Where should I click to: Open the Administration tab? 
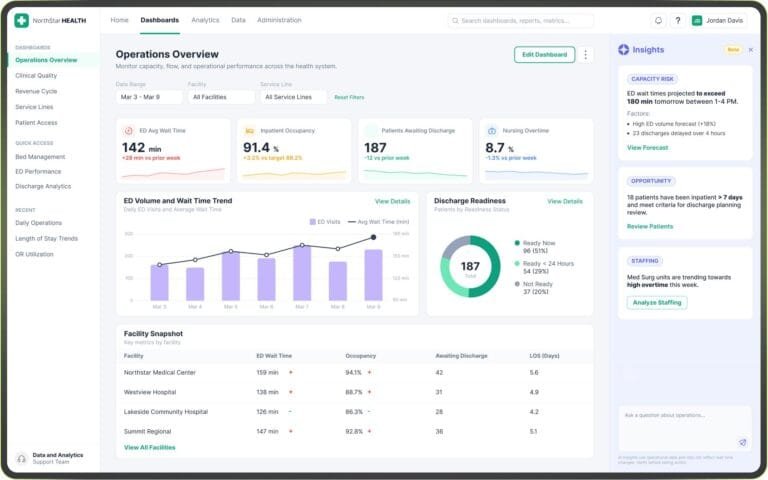tap(279, 20)
